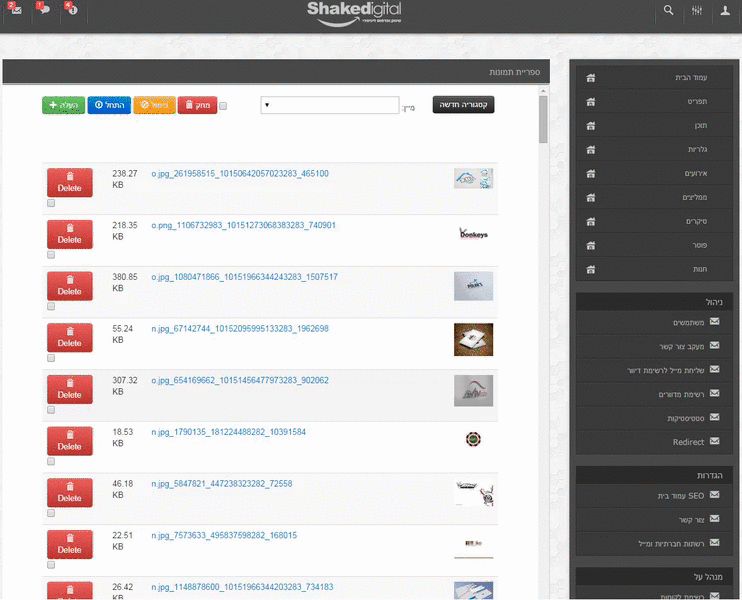Open file link n.jpg_5847821_447238323282_72558
Viewport: 742px width, 600px height.
pyautogui.click(x=222, y=484)
